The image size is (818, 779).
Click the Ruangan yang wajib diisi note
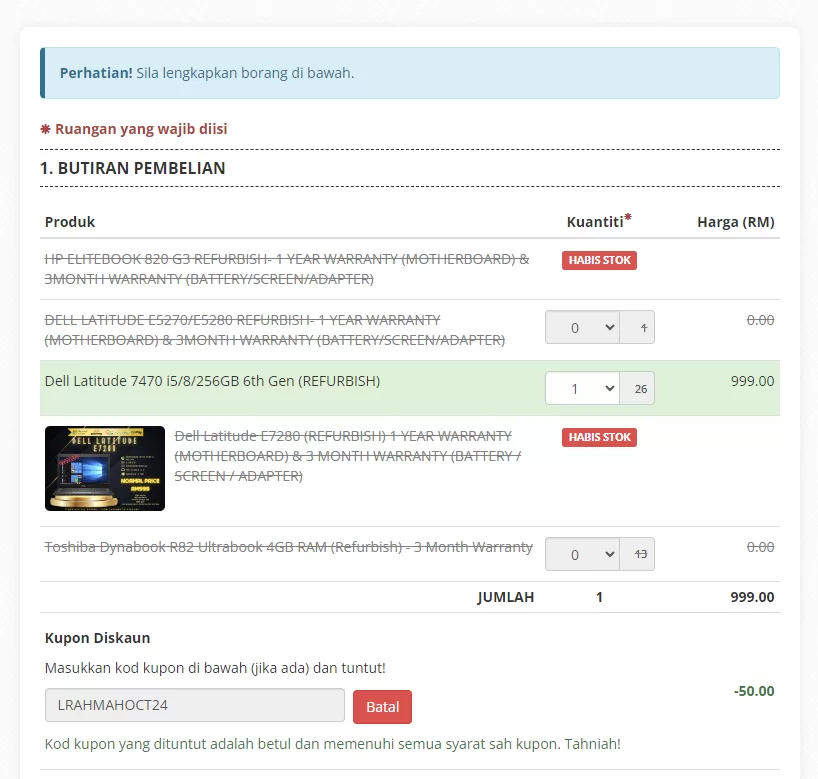point(134,129)
